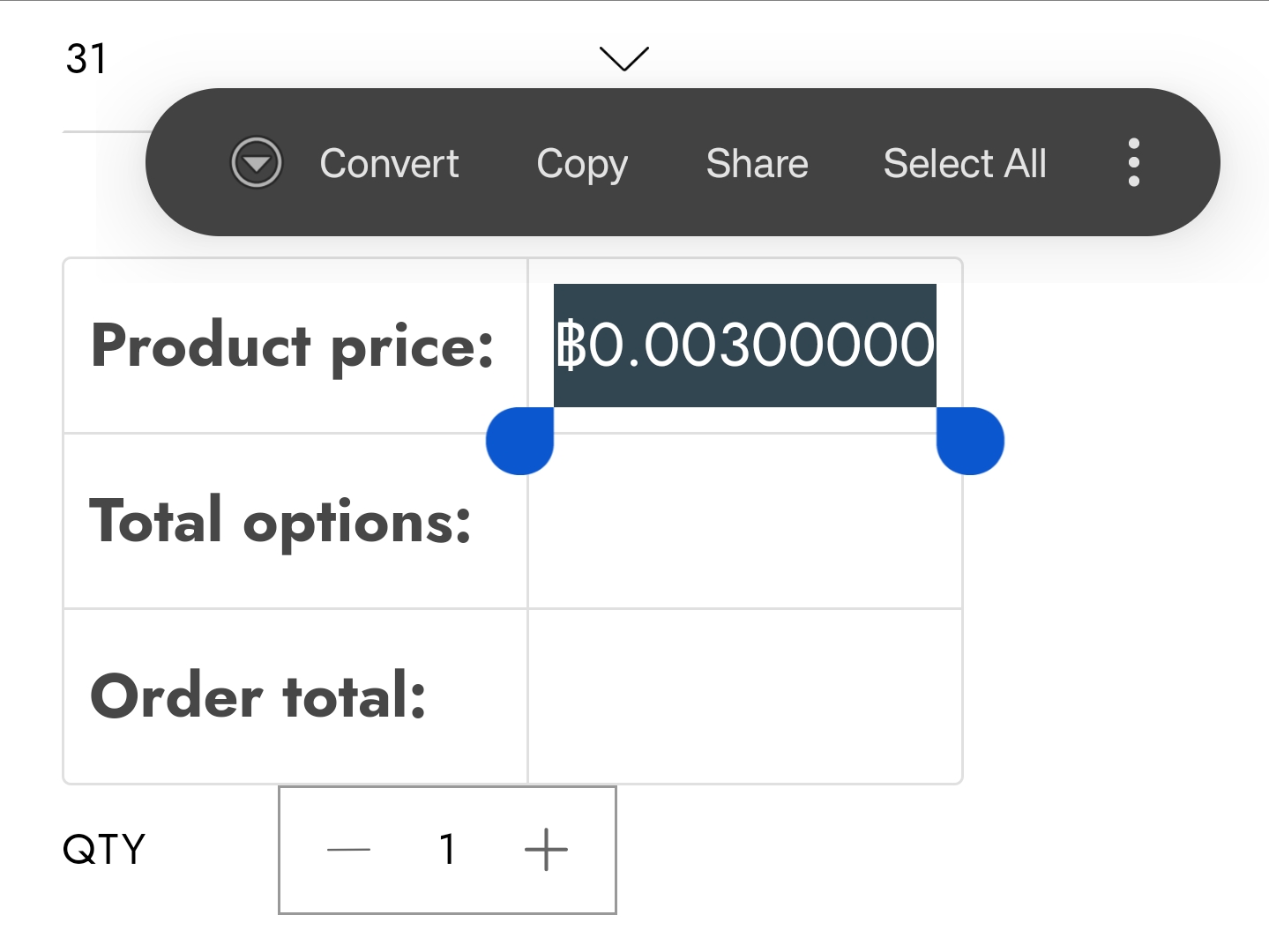Click the empty Order total value cell
Screen dimensions: 1269x952
click(744, 696)
